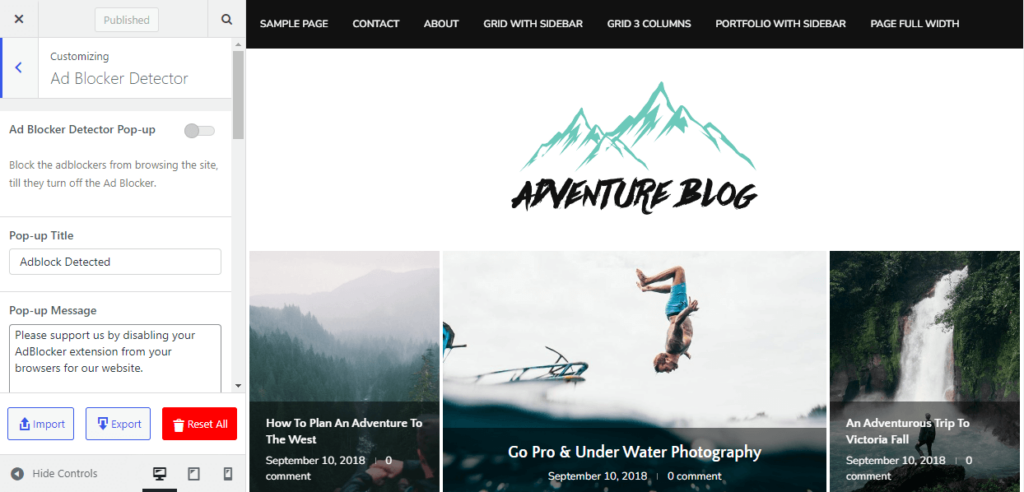Navigate to Portfolio With Sidebar page
Screen dimensions: 1024x492
[780, 24]
